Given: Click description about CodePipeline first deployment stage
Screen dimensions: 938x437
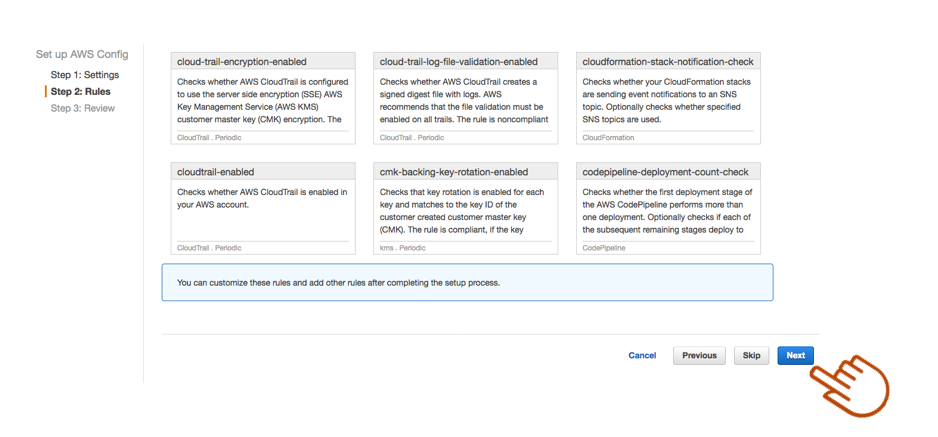Looking at the screenshot, I should click(667, 210).
